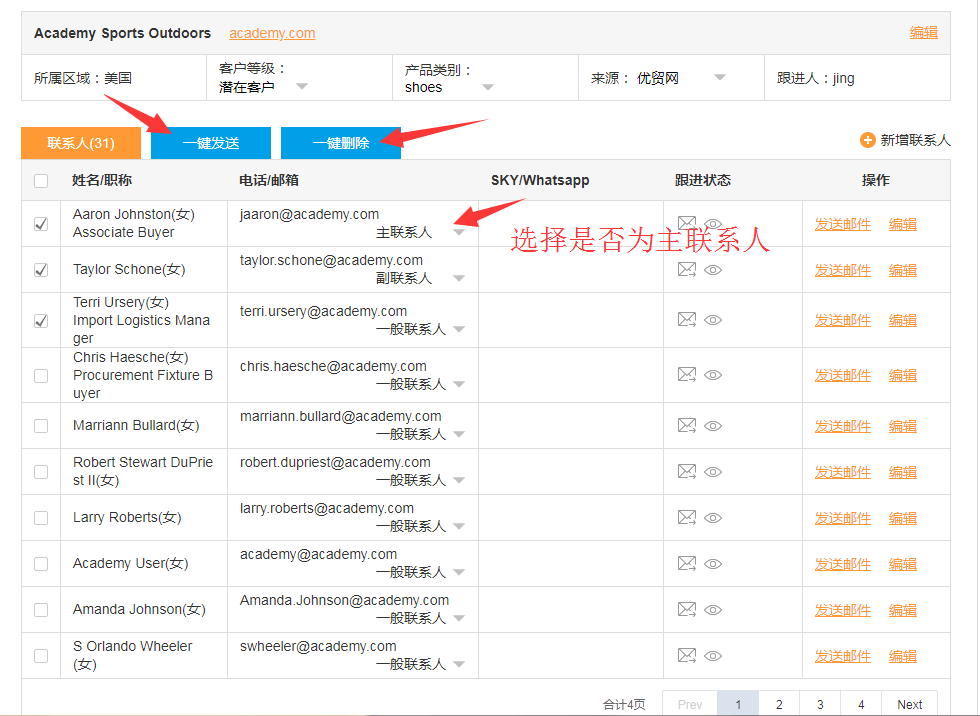Image resolution: width=980 pixels, height=716 pixels.
Task: Click eye icon in Marriann Bullard row
Action: (713, 426)
